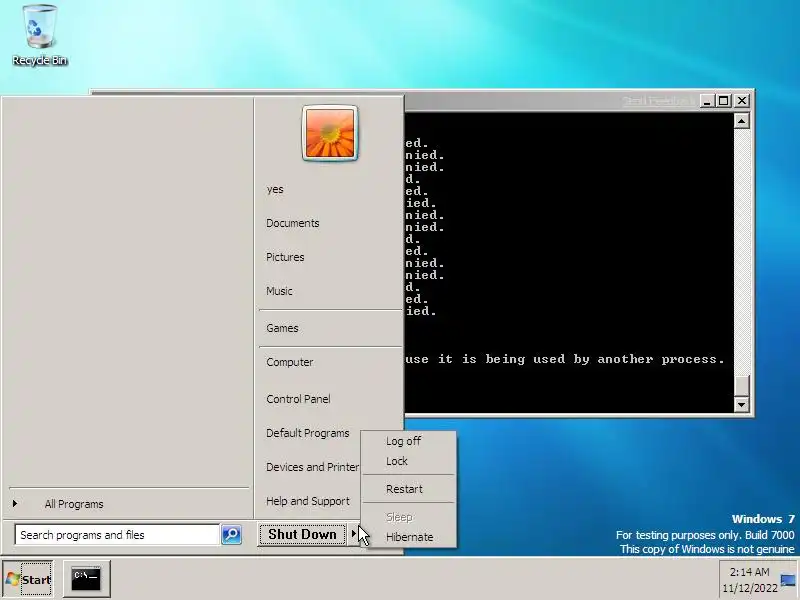
Task: Open Default Programs entry
Action: (x=308, y=433)
